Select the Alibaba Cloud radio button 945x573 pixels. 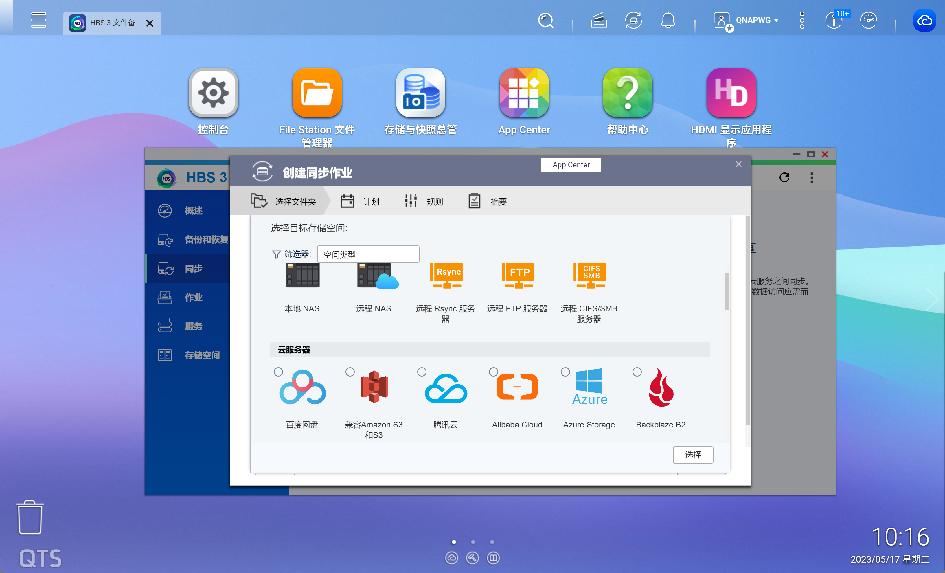coord(494,372)
